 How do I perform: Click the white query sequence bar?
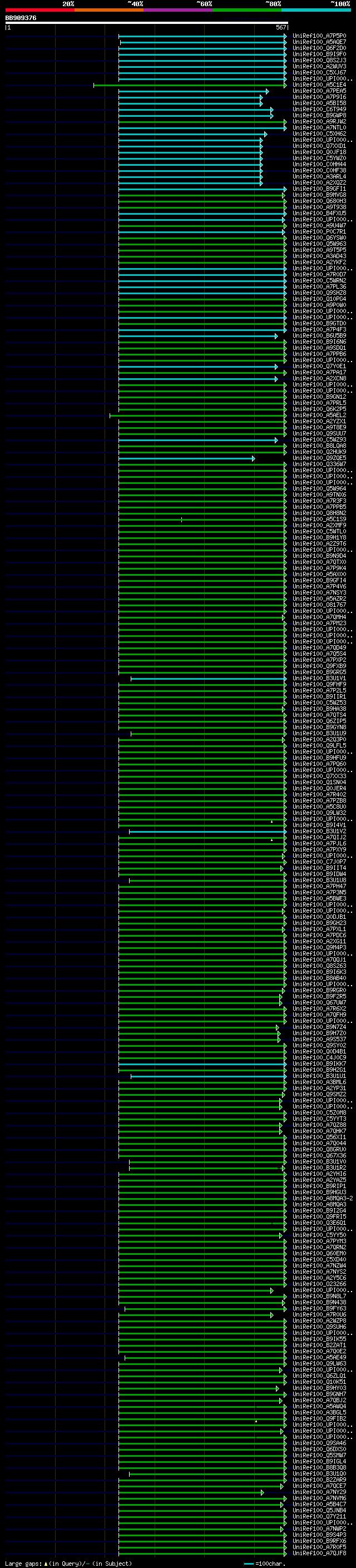(147, 23)
